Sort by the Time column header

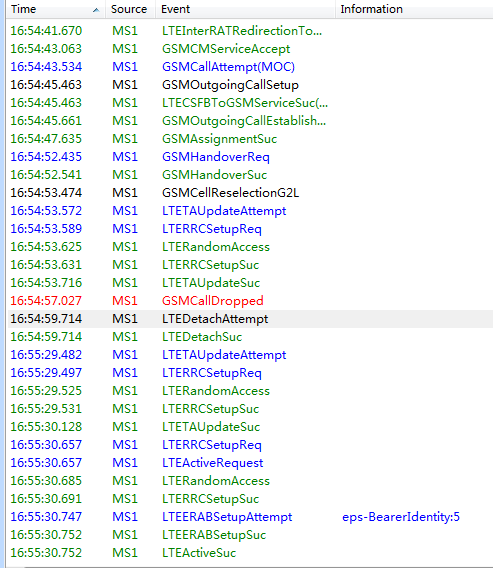(55, 9)
